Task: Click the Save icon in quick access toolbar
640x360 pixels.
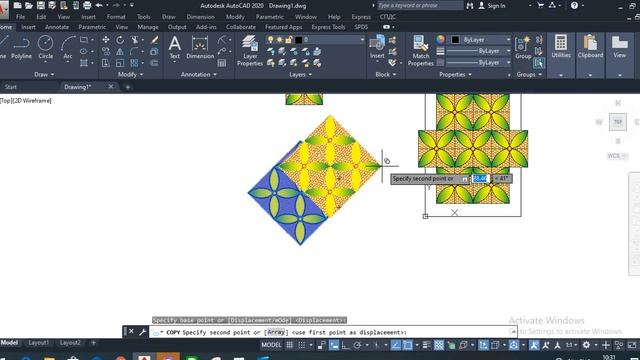Action: pos(40,5)
